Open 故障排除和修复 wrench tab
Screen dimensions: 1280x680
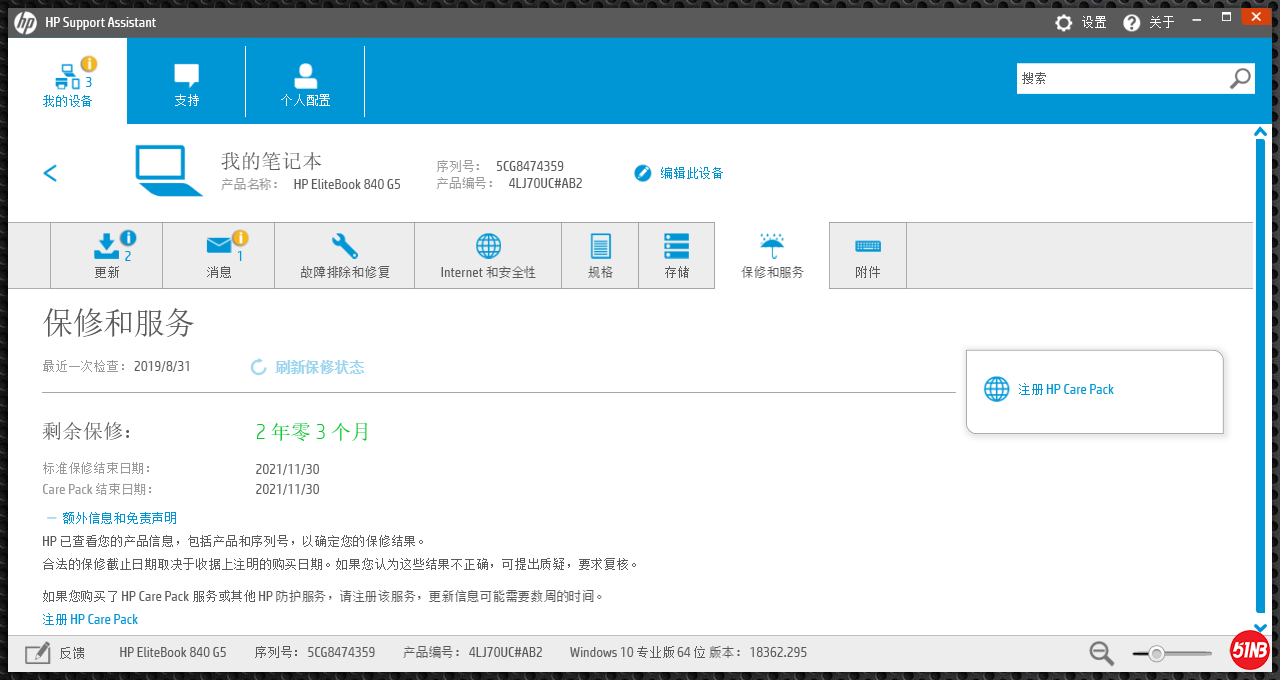[x=345, y=256]
